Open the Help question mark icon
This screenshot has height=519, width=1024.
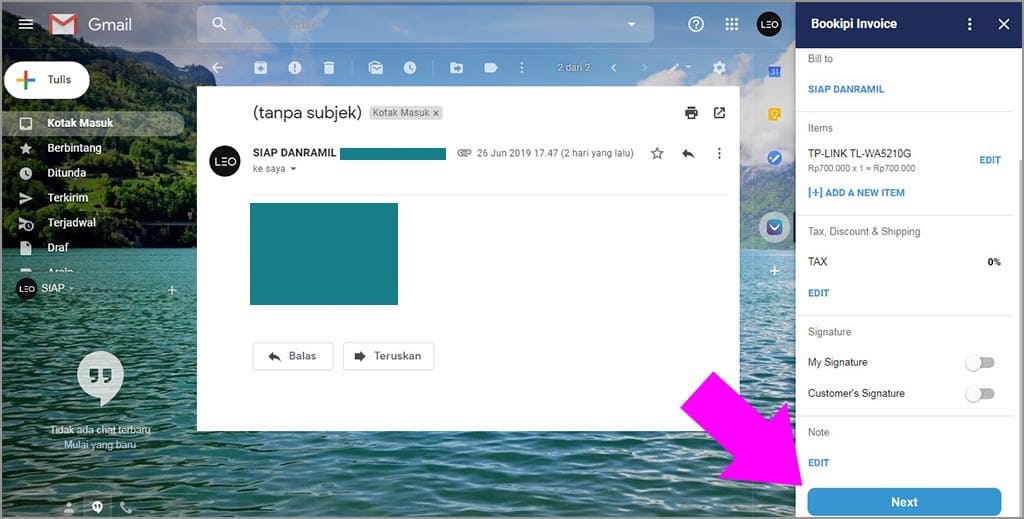click(x=696, y=24)
